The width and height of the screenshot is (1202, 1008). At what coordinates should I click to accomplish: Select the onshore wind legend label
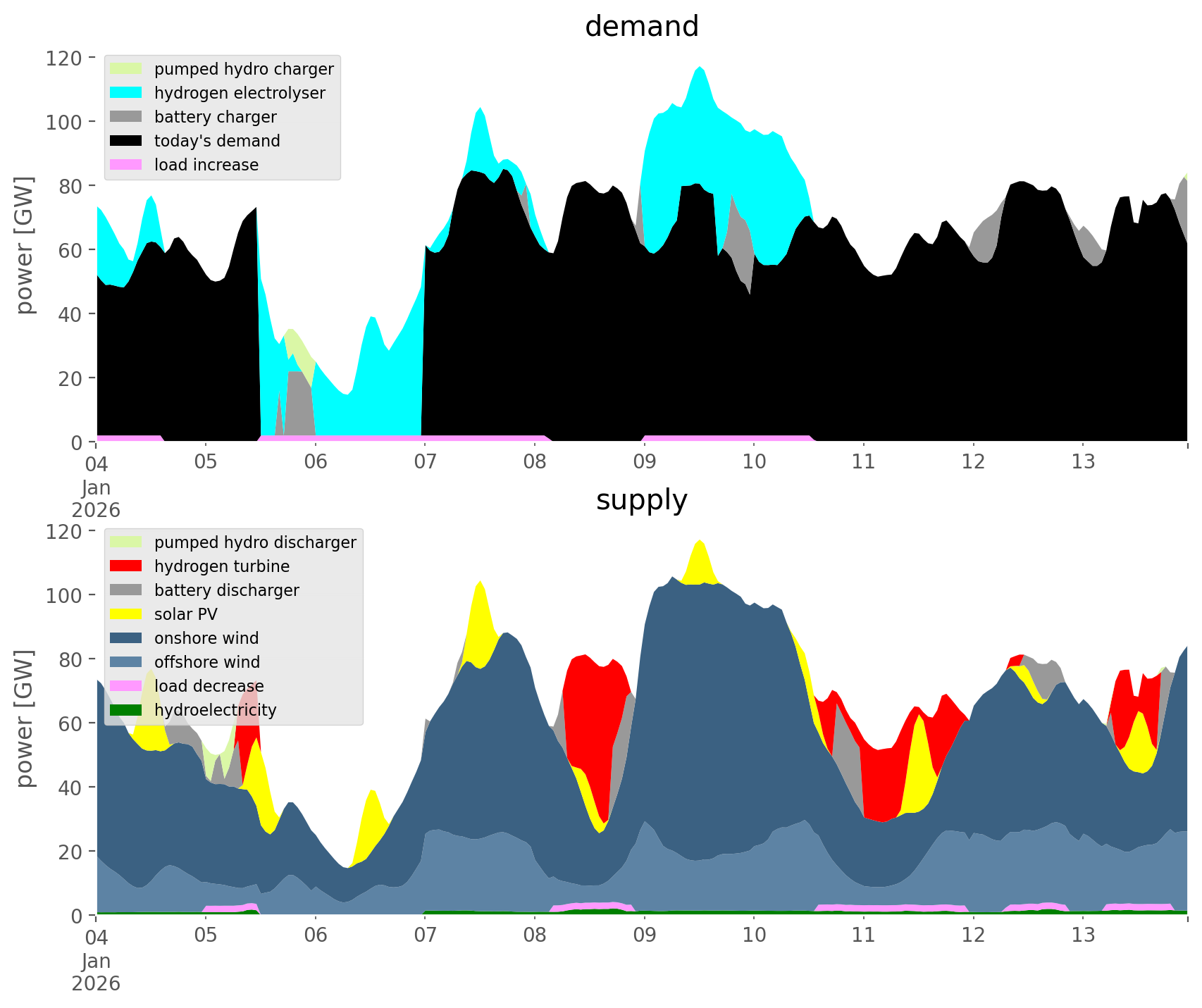pyautogui.click(x=206, y=638)
